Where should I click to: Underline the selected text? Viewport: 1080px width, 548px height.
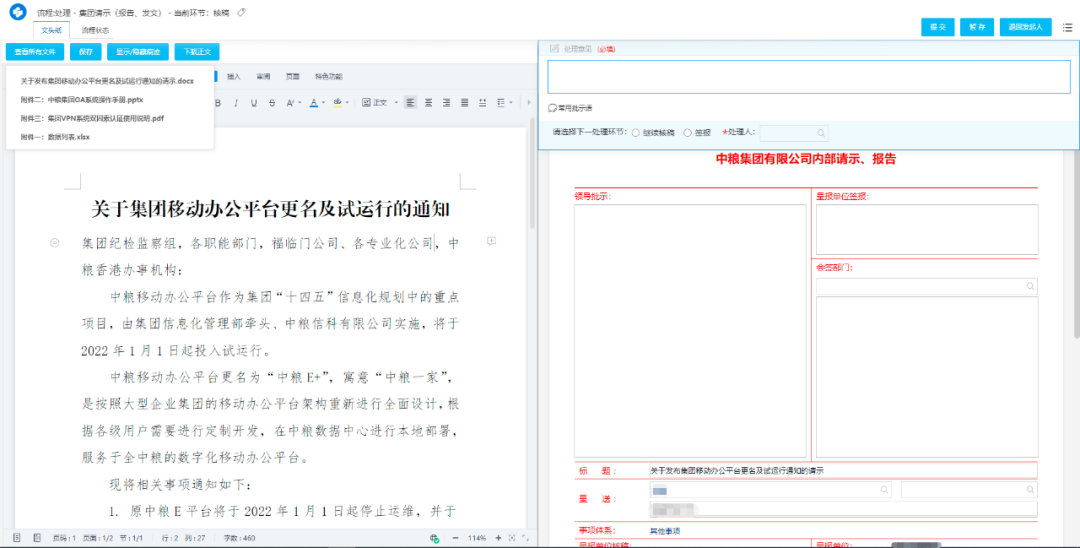253,103
